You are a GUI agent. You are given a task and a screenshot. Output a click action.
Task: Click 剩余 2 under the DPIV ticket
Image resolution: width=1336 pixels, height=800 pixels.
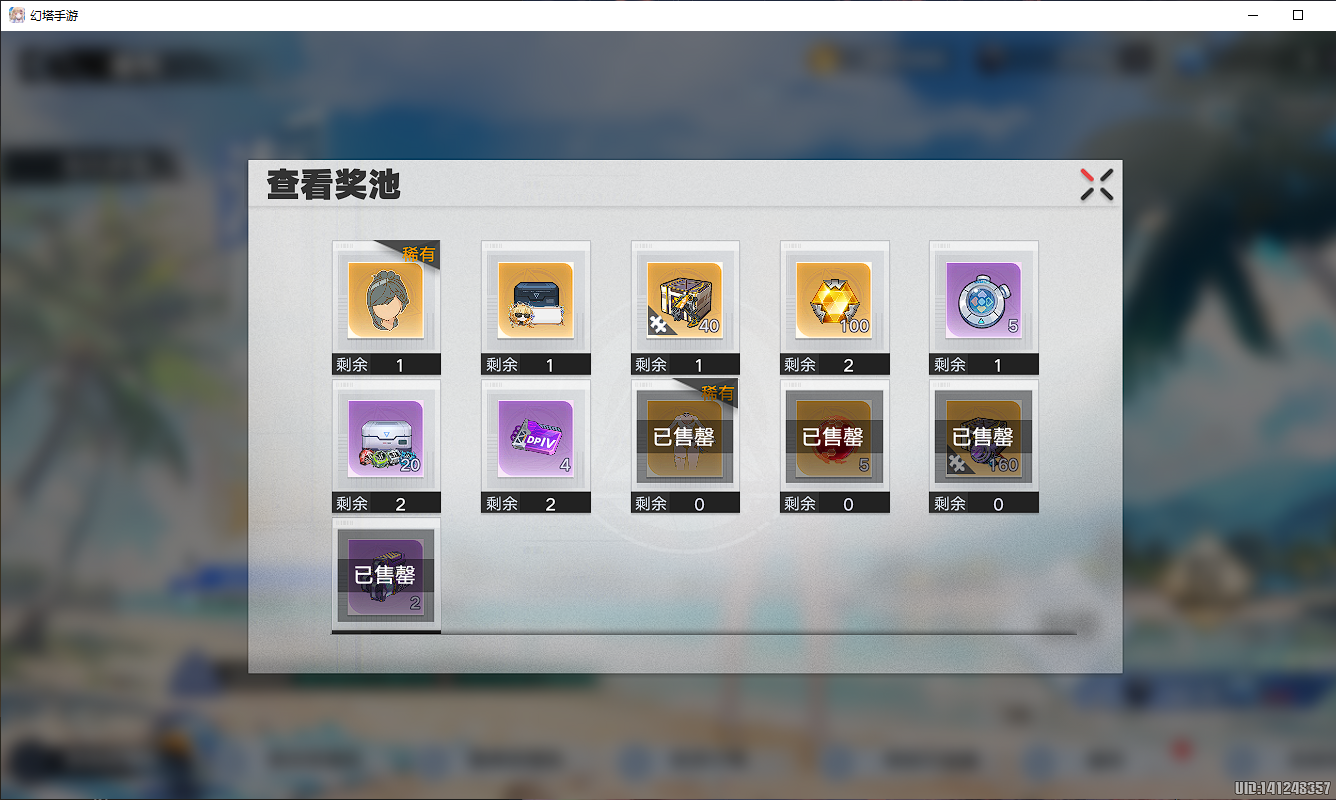pos(536,504)
